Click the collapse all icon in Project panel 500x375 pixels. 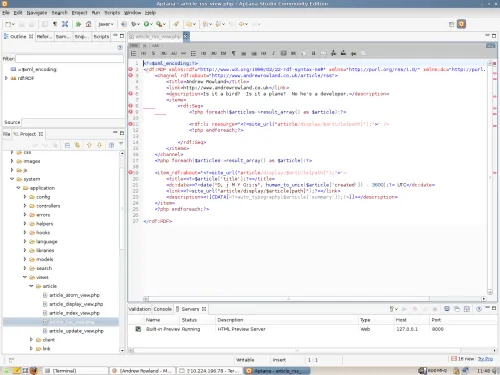(67, 145)
